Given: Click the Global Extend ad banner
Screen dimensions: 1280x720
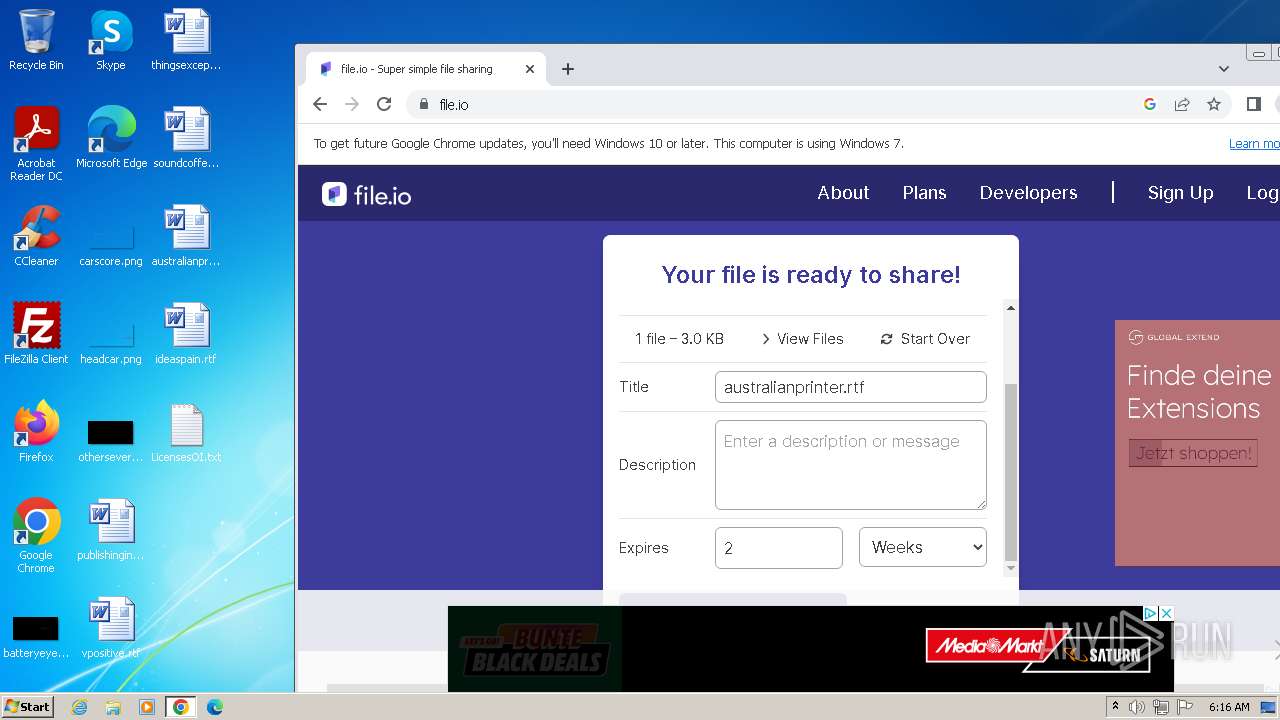Looking at the screenshot, I should pos(1197,443).
